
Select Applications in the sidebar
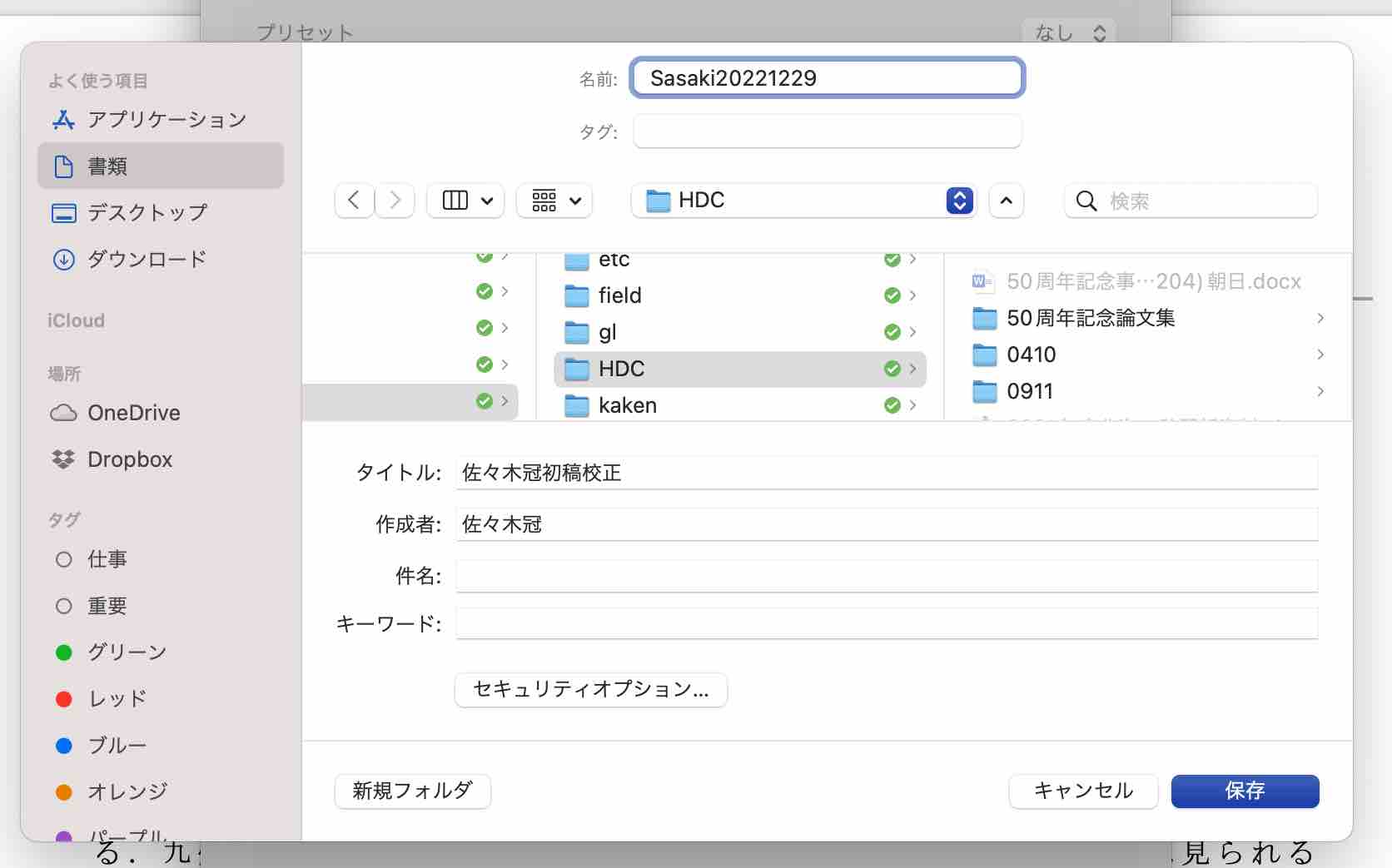coord(166,120)
